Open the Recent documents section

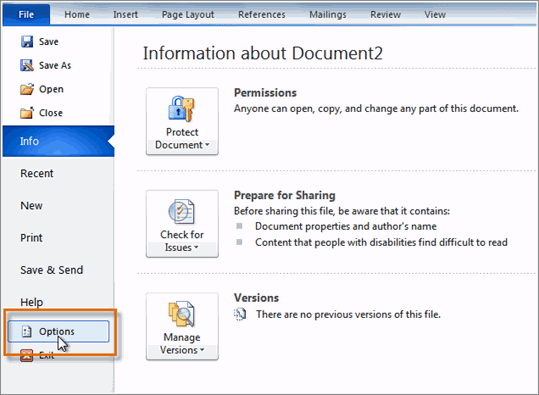(37, 173)
